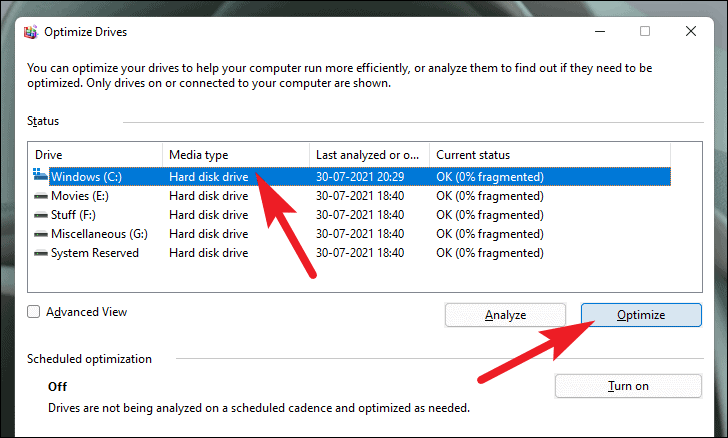
Task: Click the Stuff (F:) drive icon
Action: click(x=41, y=215)
